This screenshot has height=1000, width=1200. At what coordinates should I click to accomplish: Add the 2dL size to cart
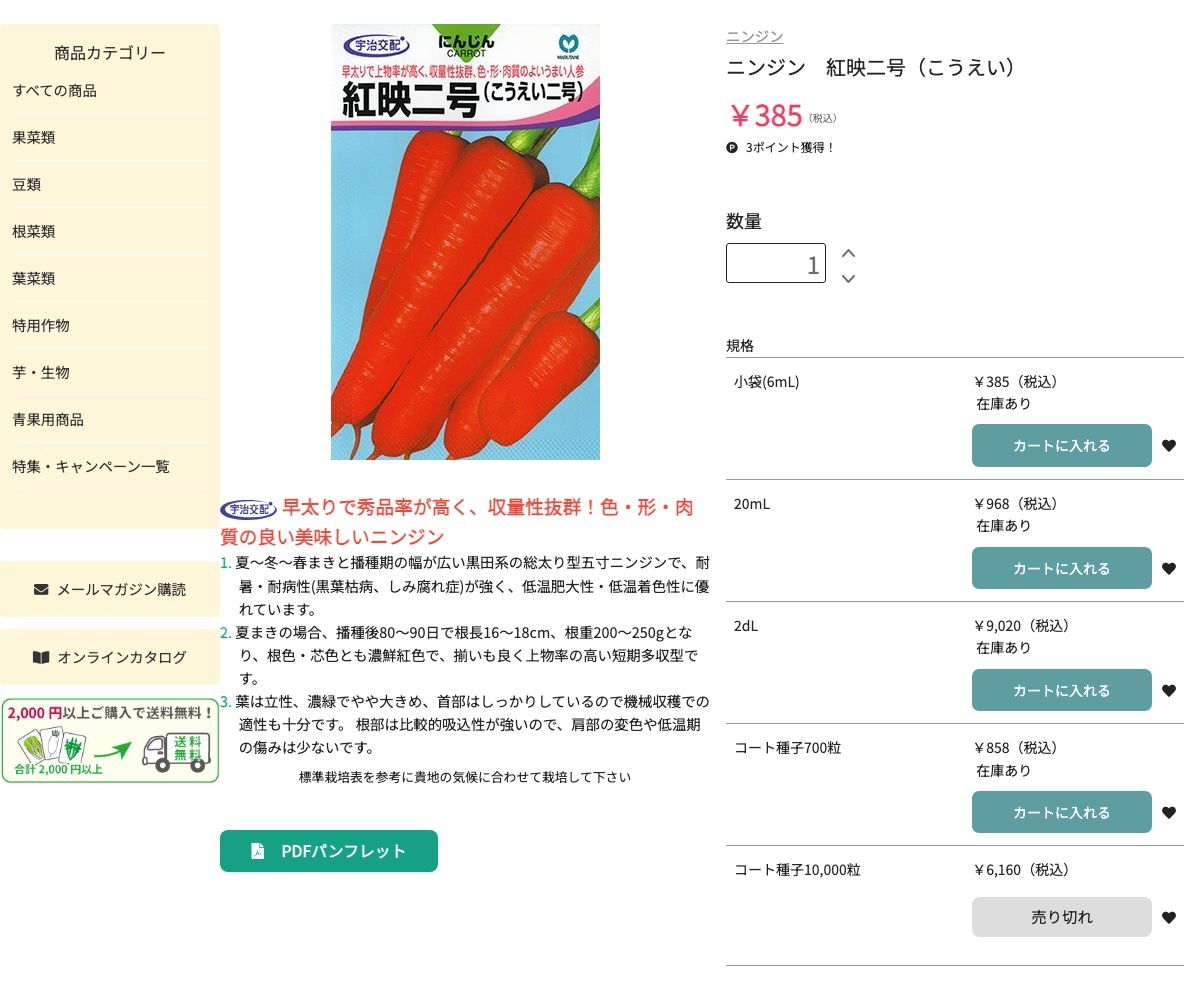1061,691
